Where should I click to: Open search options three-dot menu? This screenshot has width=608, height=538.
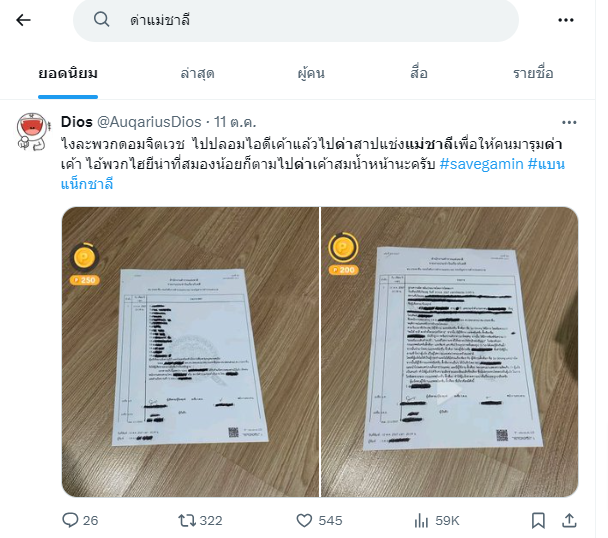tap(566, 20)
